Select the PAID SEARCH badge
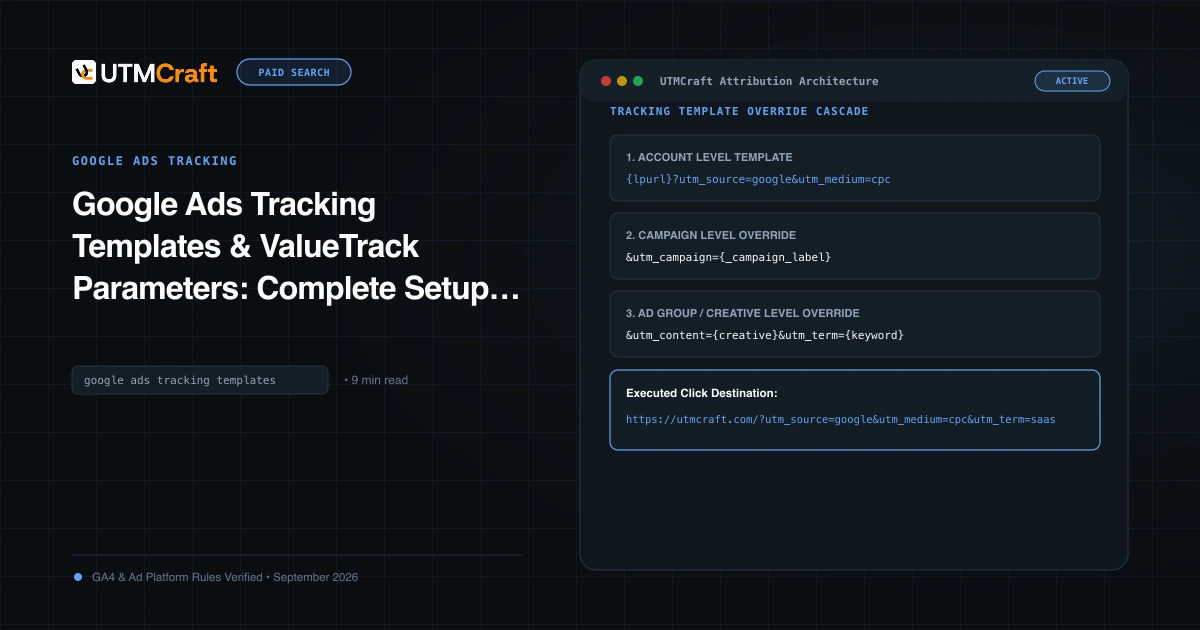Screen dimensions: 1200x630 294,72
